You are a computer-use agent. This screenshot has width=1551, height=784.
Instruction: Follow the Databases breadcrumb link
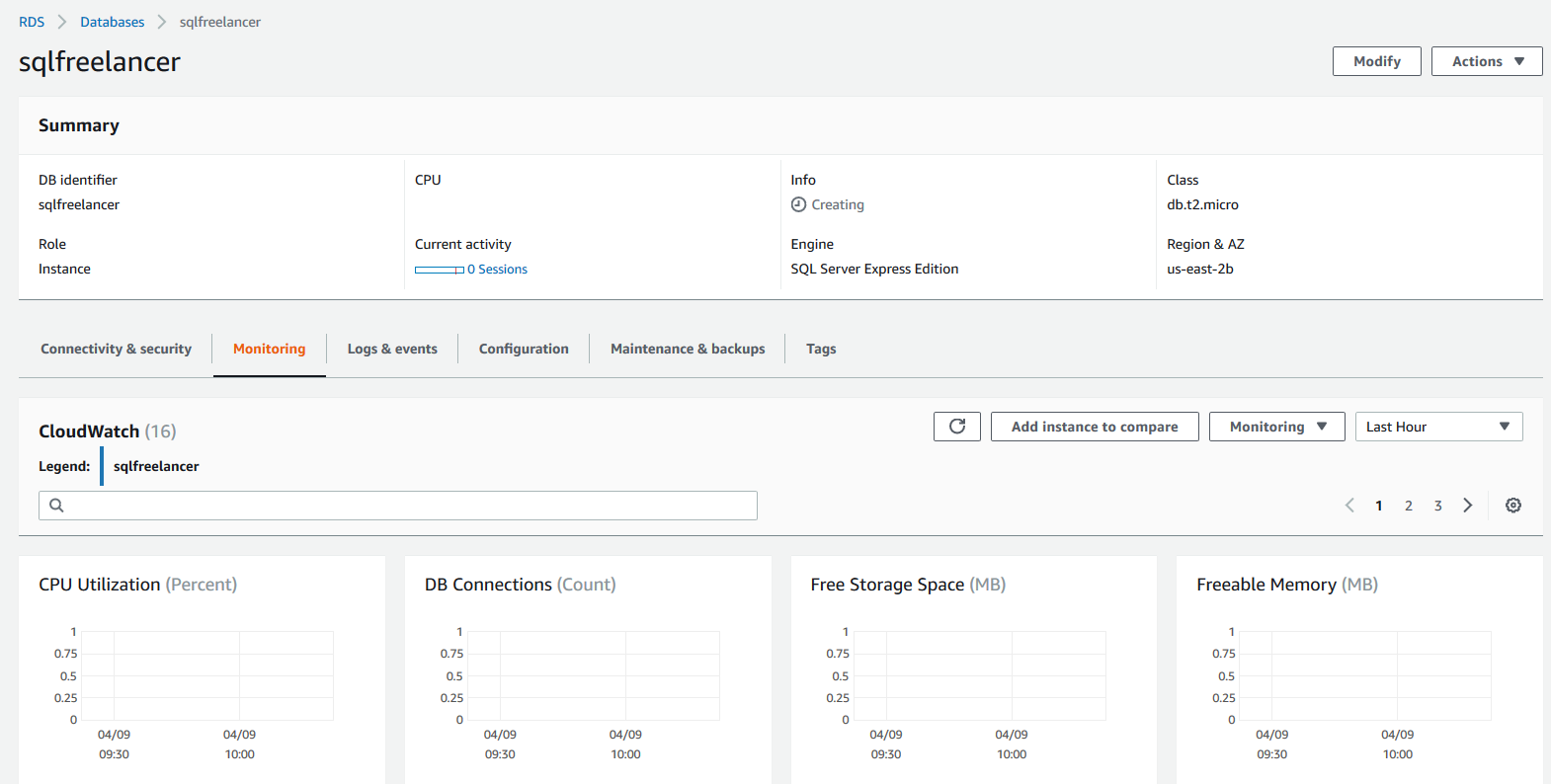point(113,22)
